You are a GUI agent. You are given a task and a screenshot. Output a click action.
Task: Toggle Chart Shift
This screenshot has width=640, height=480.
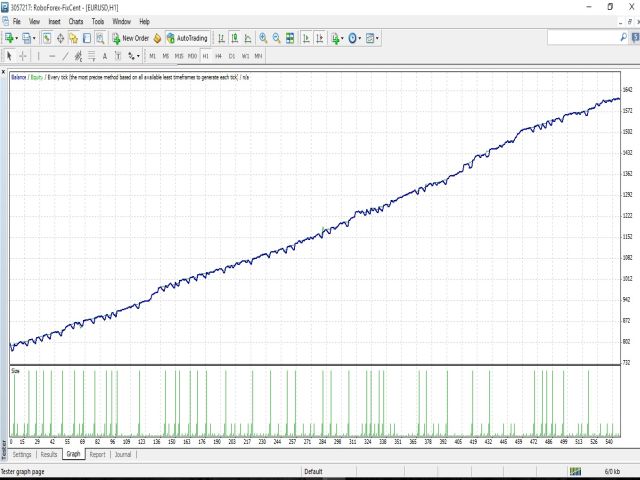point(320,38)
